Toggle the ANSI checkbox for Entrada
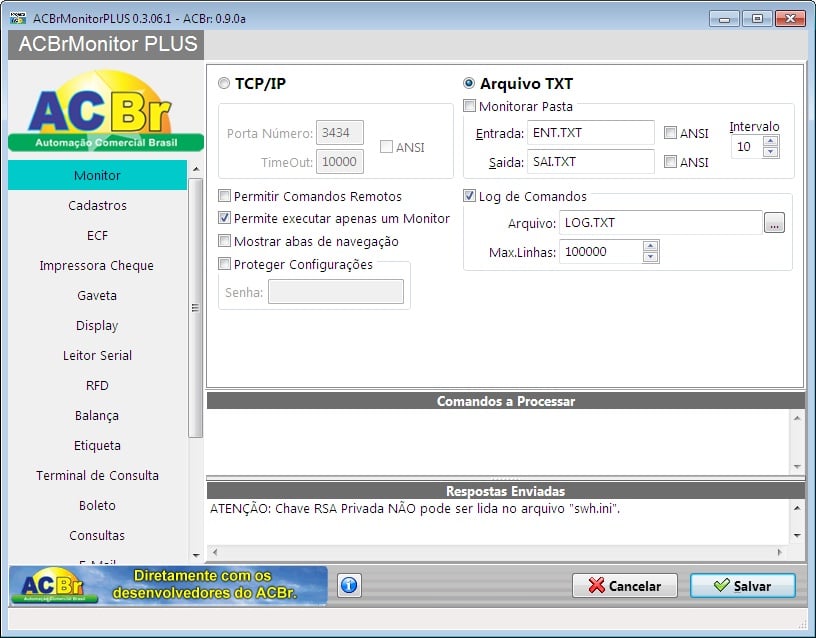 [x=670, y=133]
